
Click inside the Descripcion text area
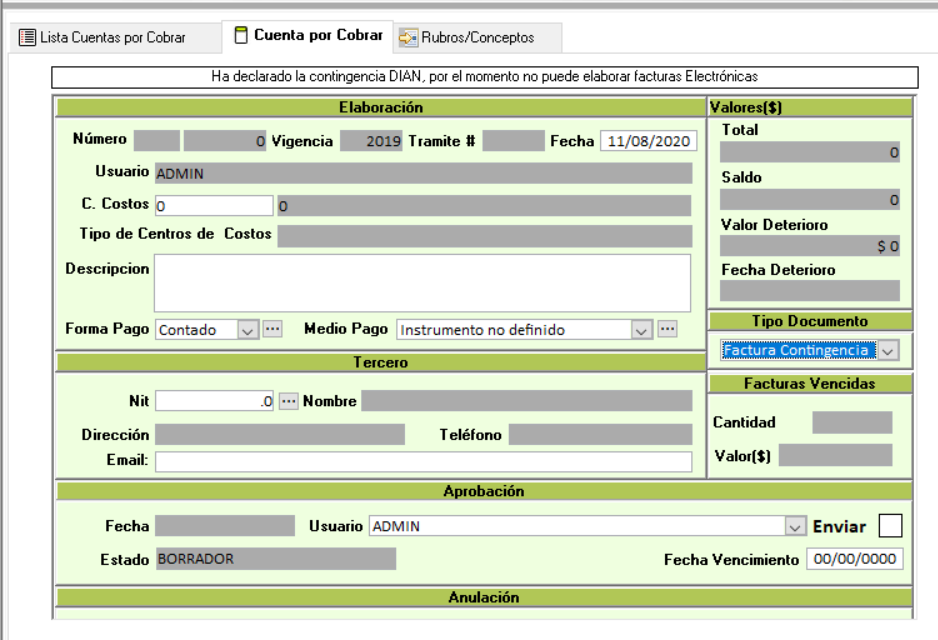point(421,283)
